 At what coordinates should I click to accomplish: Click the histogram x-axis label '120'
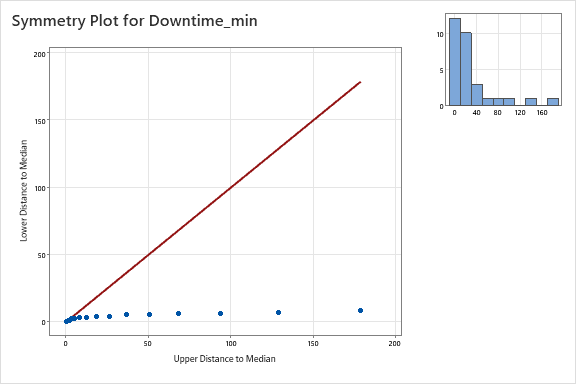coord(520,112)
